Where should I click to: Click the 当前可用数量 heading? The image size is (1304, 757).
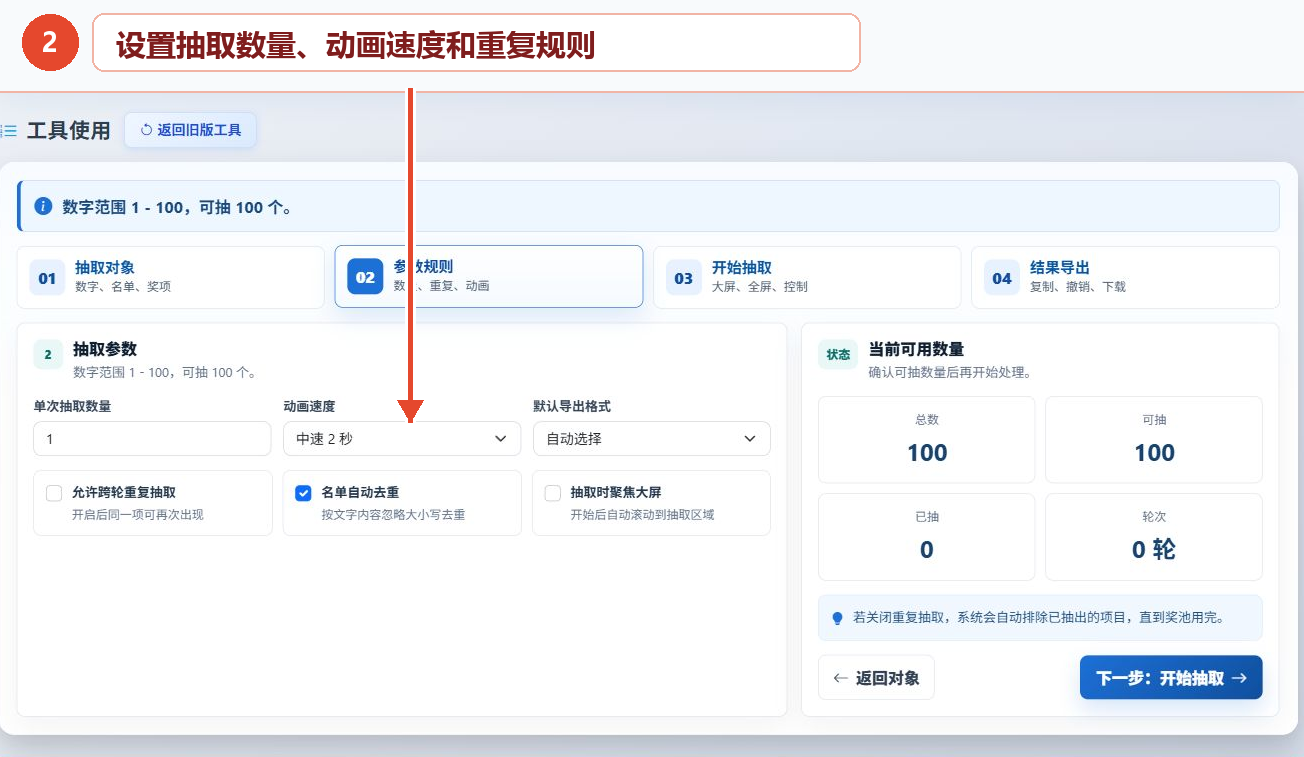[x=917, y=349]
